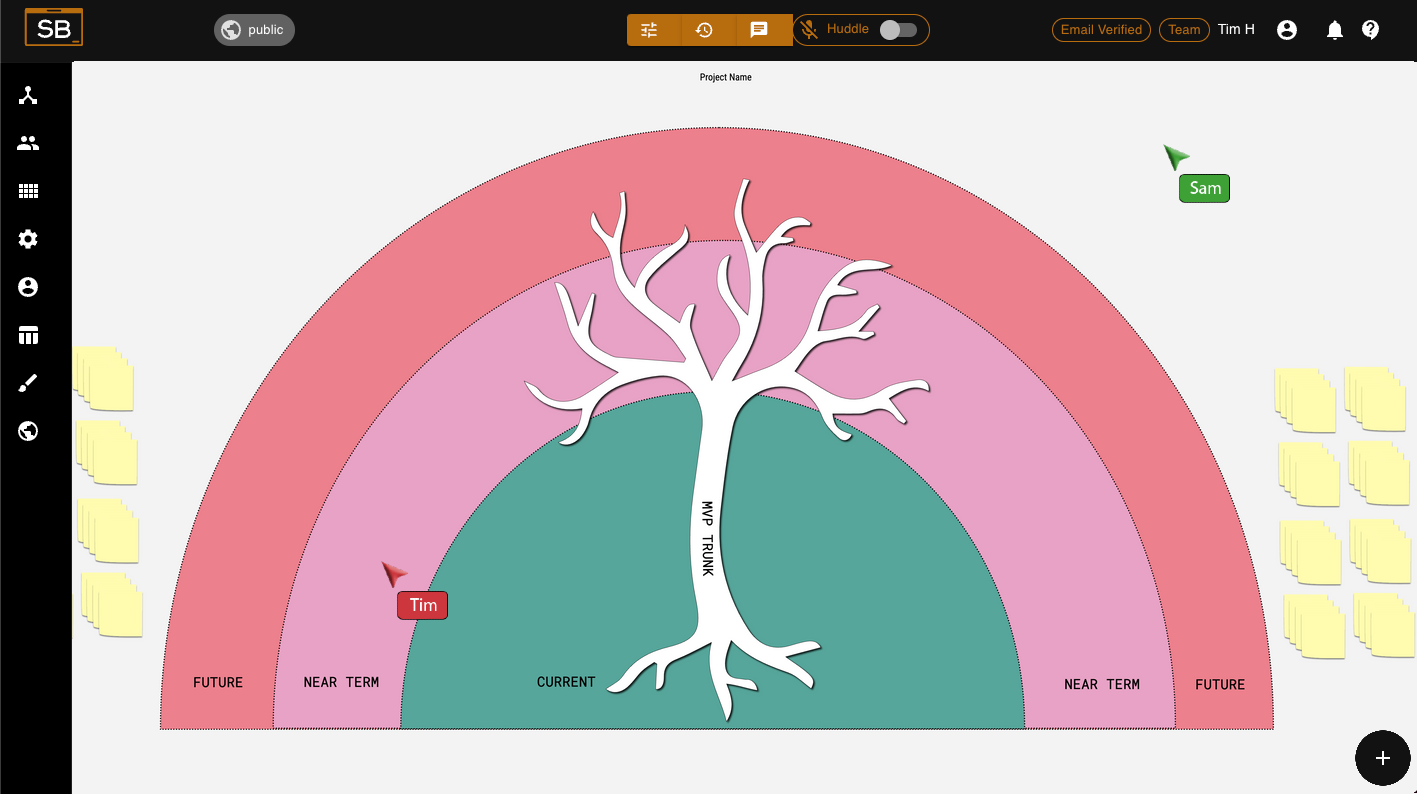The height and width of the screenshot is (794, 1417).
Task: Click the globe icon at sidebar bottom
Action: [x=27, y=431]
